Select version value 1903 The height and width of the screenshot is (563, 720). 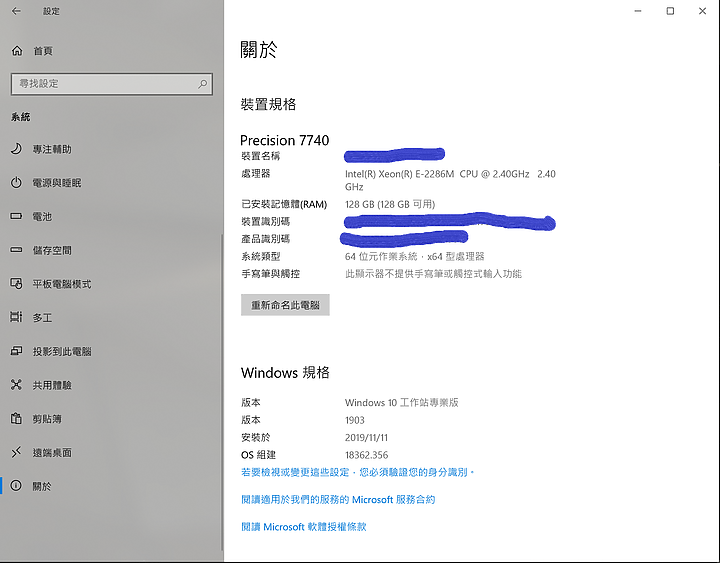click(354, 420)
